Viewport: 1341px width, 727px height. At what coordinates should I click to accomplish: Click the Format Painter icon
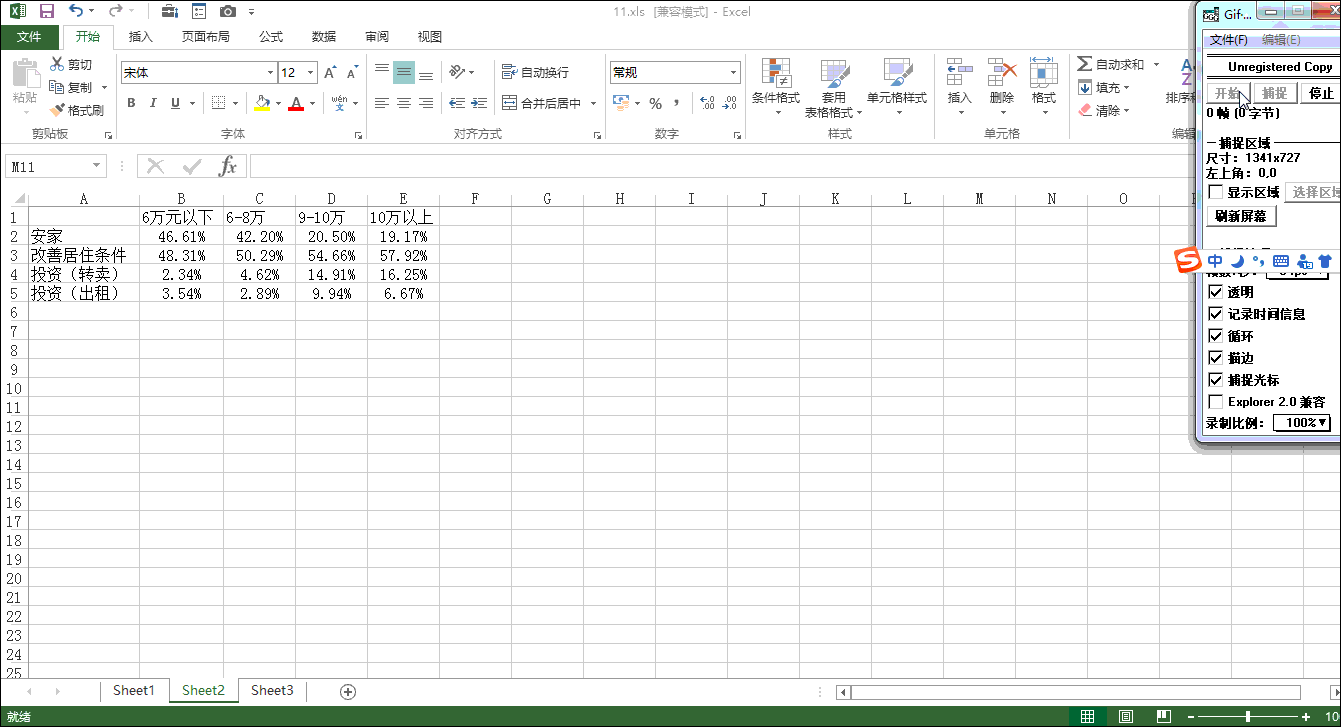[78, 110]
